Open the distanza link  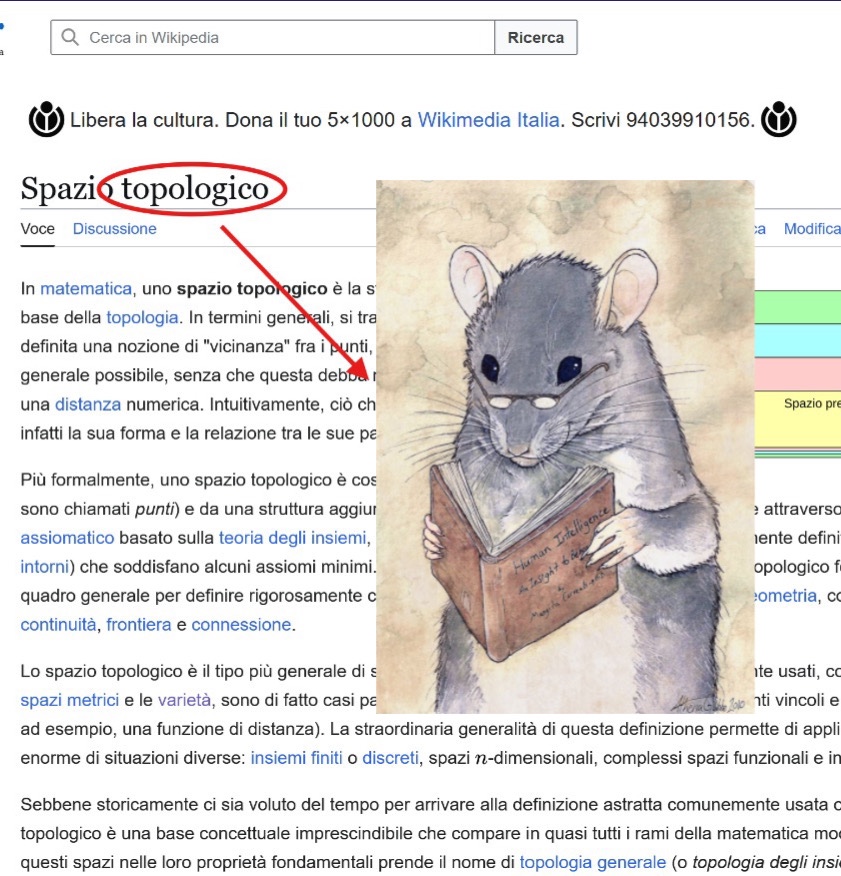point(88,404)
